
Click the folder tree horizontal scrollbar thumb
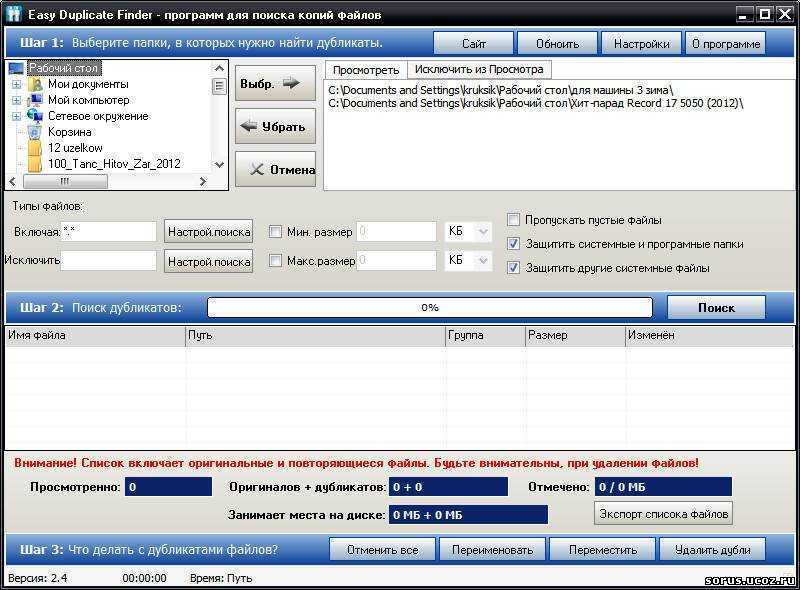point(65,181)
